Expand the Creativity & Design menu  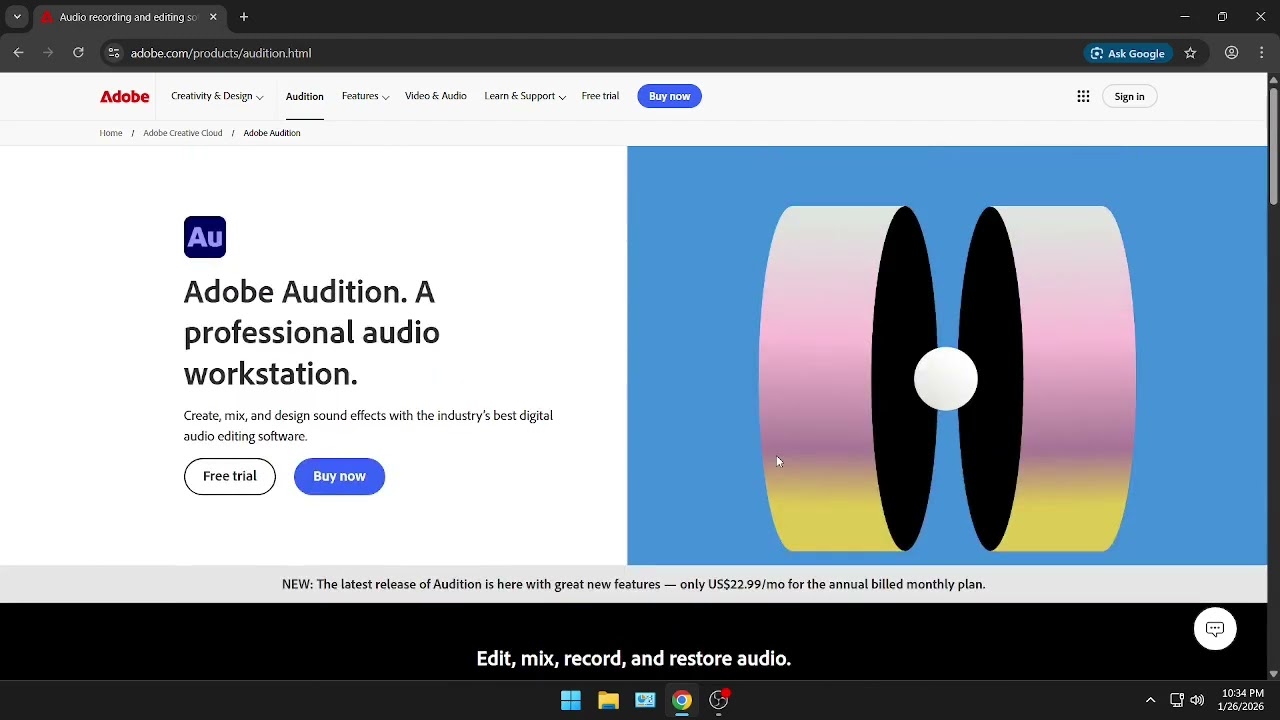tap(217, 96)
